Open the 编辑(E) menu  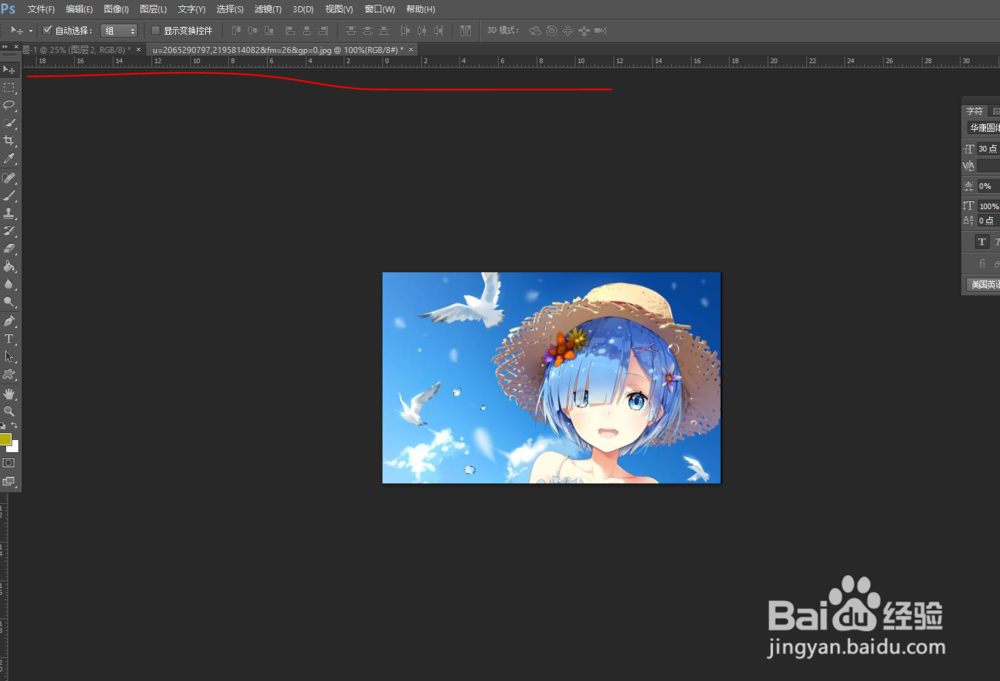[79, 10]
